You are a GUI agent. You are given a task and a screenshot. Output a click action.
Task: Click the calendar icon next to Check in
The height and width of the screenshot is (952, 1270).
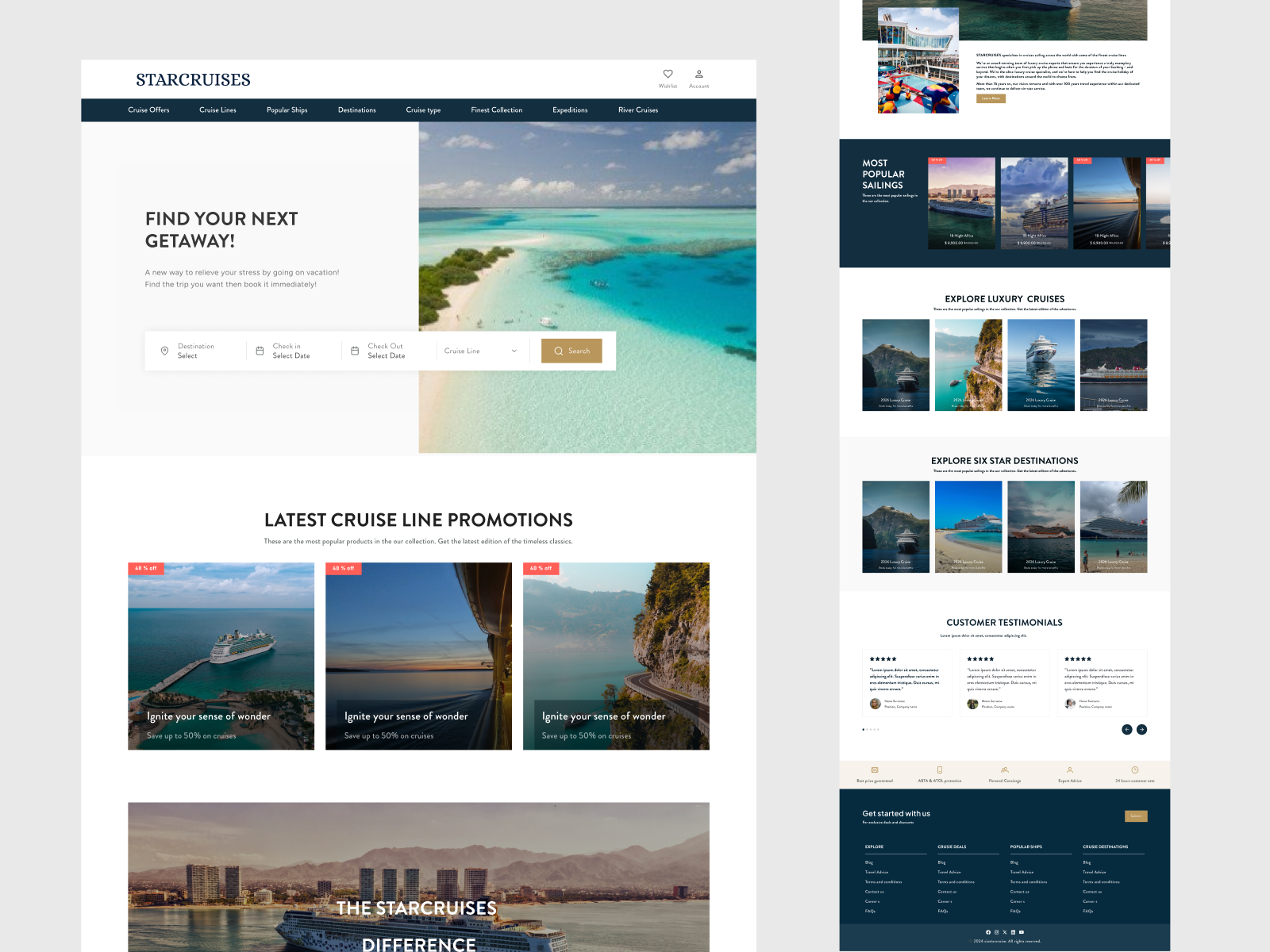click(x=260, y=349)
